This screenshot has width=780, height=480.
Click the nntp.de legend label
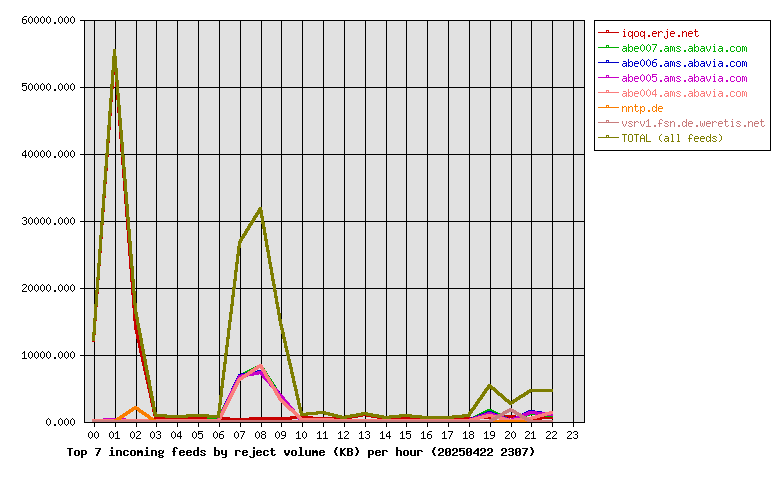642,108
